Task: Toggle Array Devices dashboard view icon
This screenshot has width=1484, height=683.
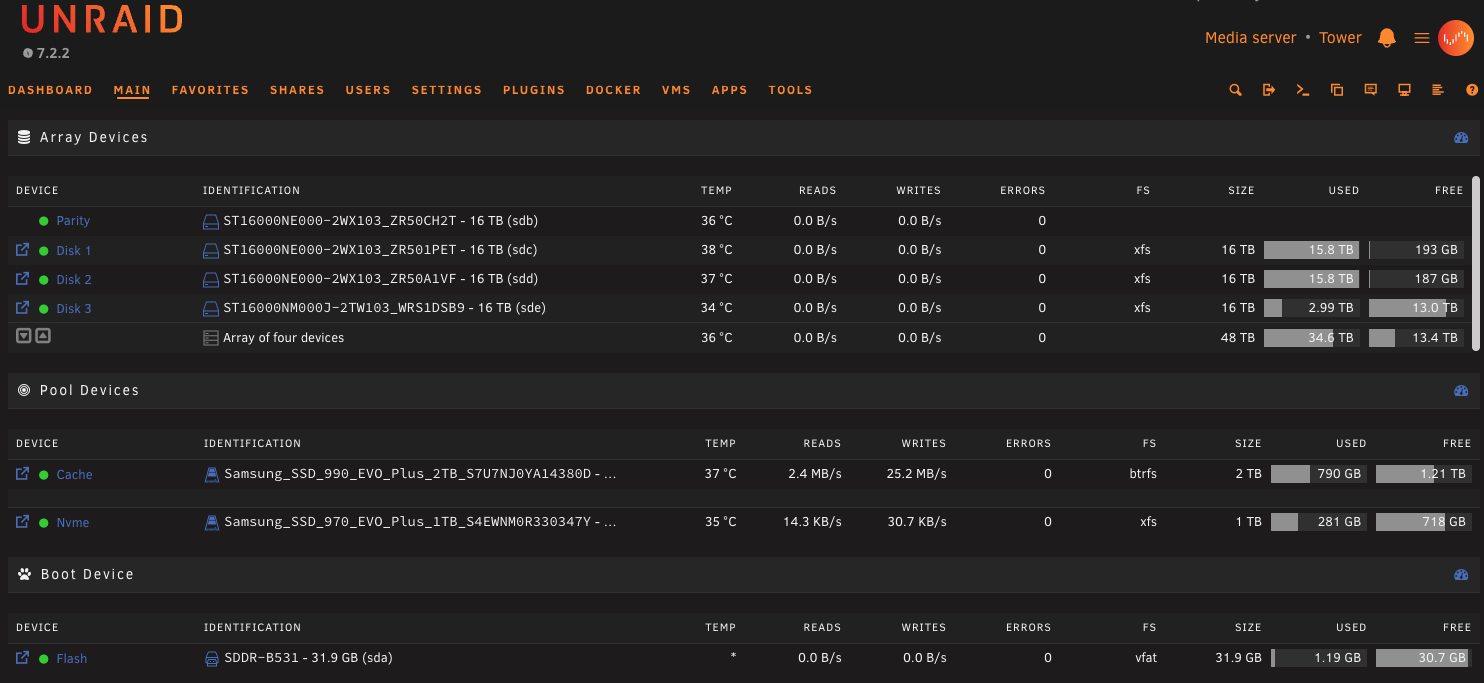Action: [x=1461, y=138]
